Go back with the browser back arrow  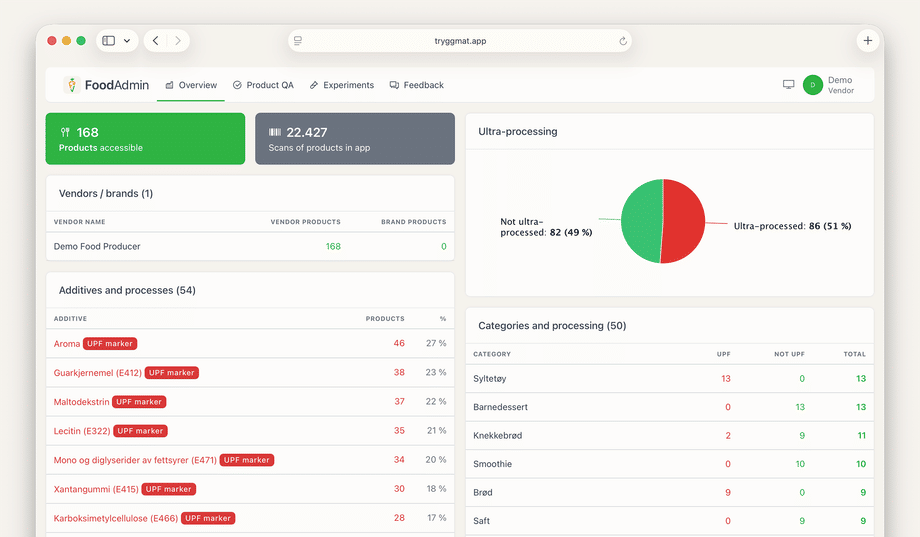coord(155,40)
